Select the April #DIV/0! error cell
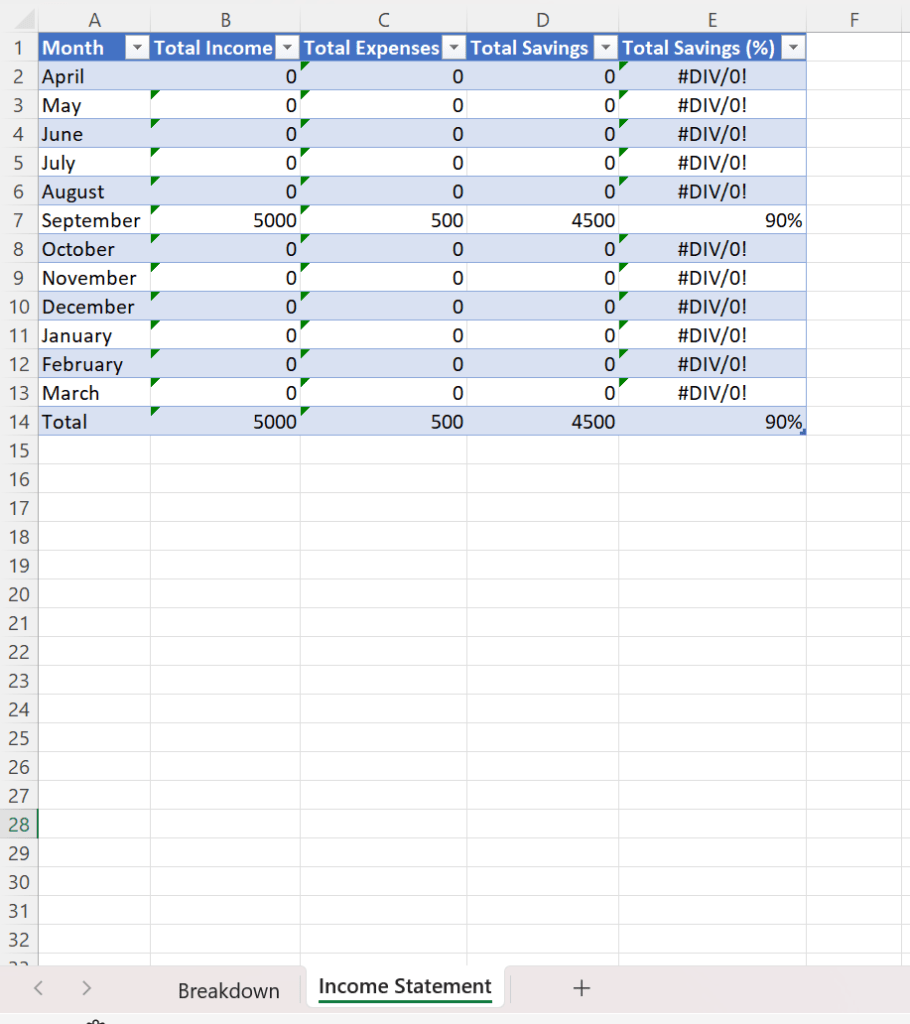910x1024 pixels. 712,76
